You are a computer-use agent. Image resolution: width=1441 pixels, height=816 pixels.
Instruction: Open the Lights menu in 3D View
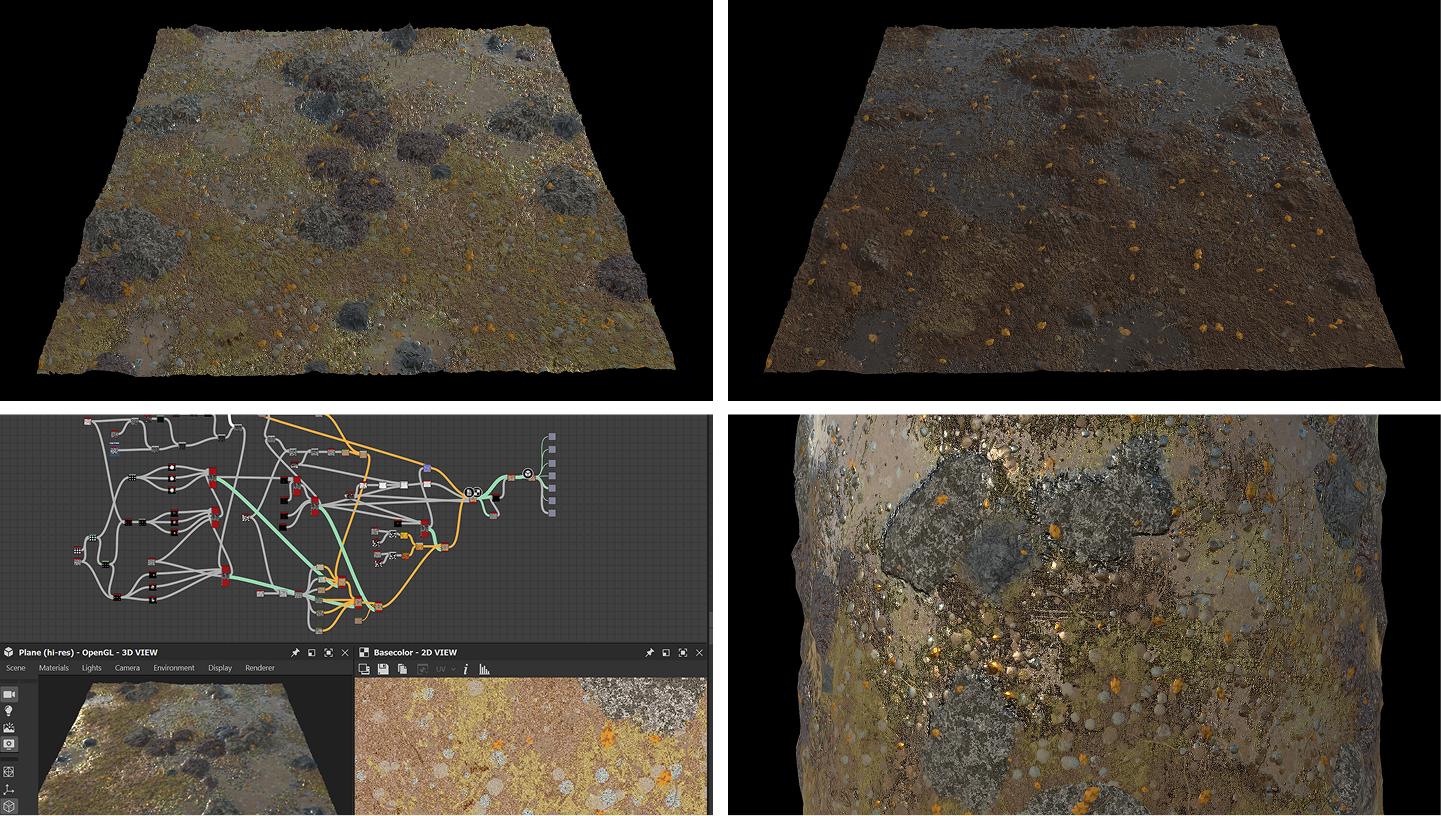[x=92, y=668]
